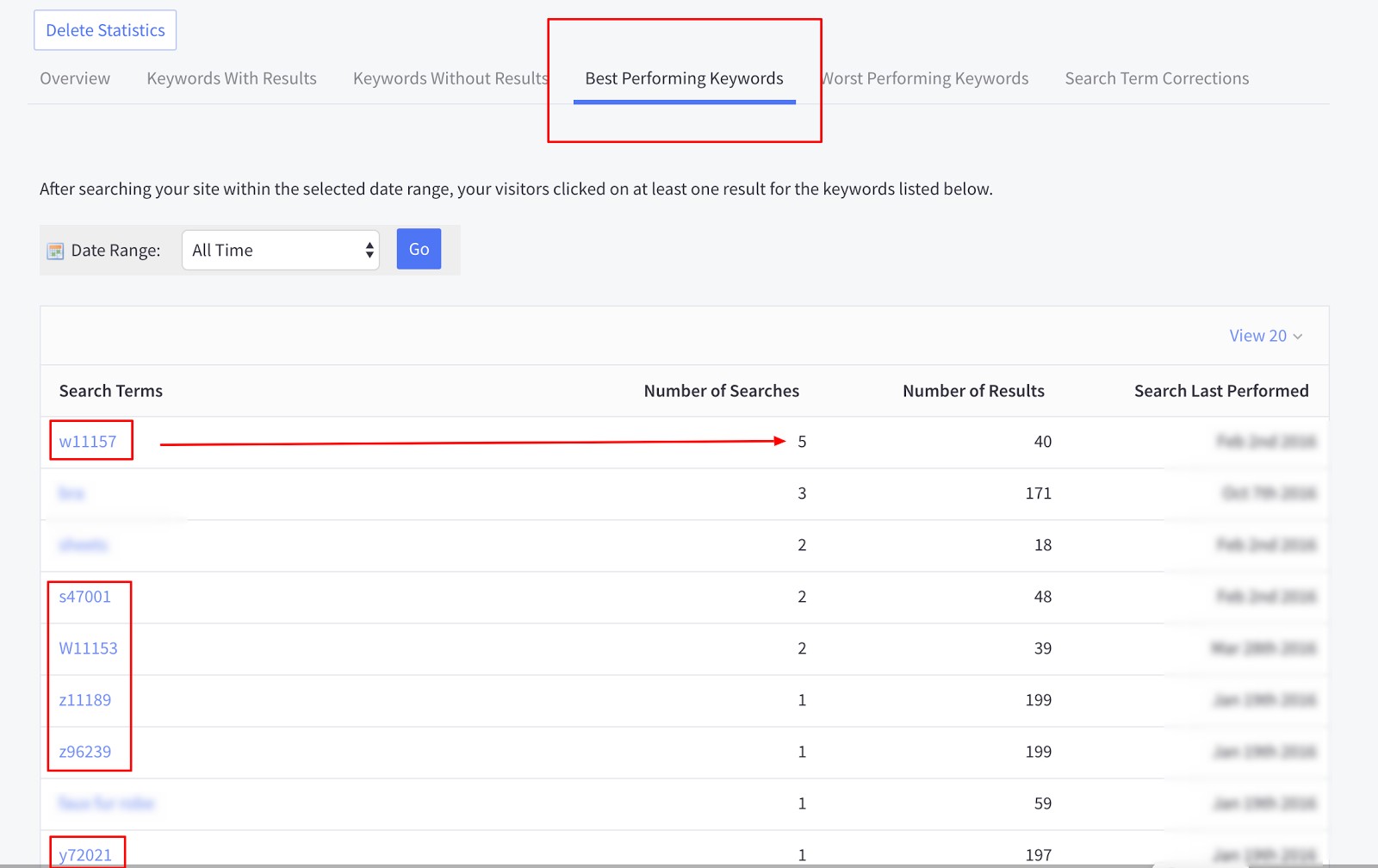The width and height of the screenshot is (1378, 868).
Task: Open the Worst Performing Keywords tab
Action: pyautogui.click(x=926, y=78)
